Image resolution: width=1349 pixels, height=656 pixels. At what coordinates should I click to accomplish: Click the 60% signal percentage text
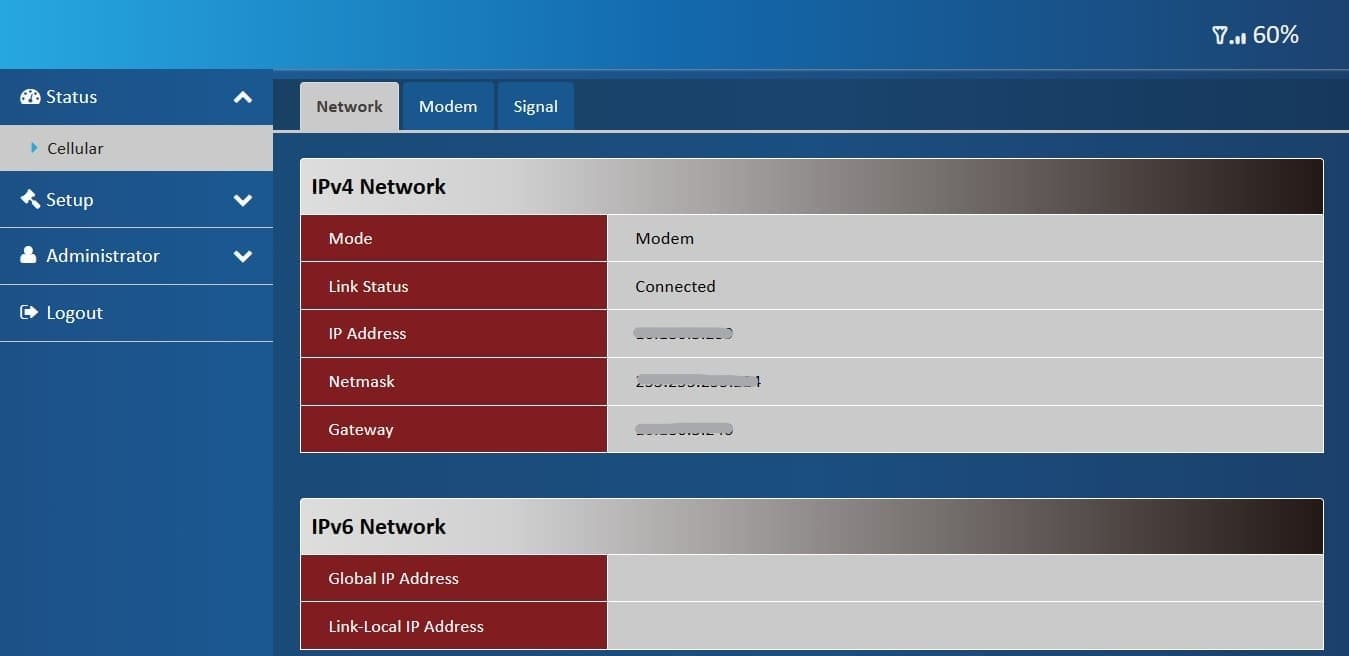(1275, 35)
